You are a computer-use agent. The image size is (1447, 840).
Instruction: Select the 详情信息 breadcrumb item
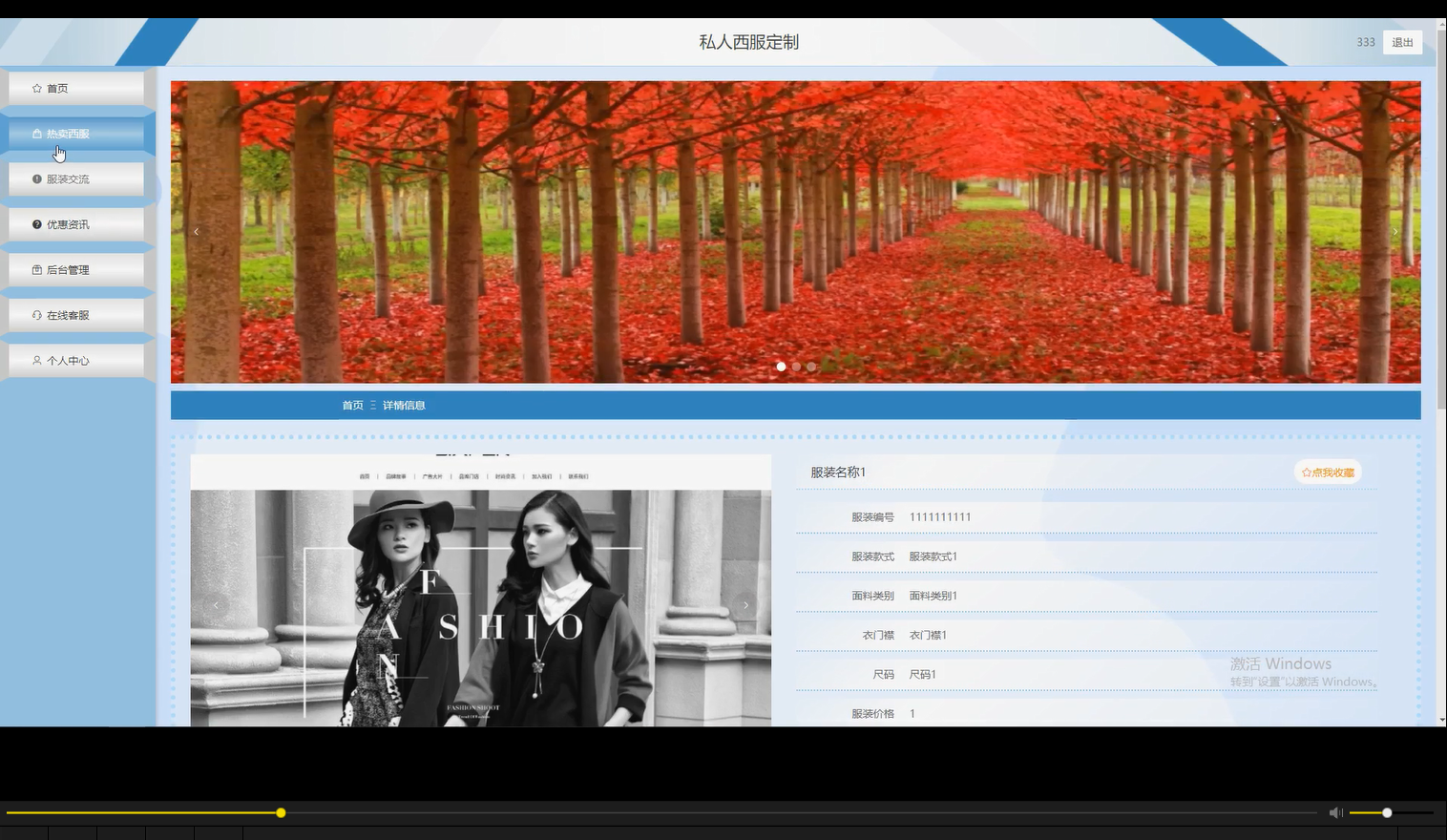(x=404, y=405)
